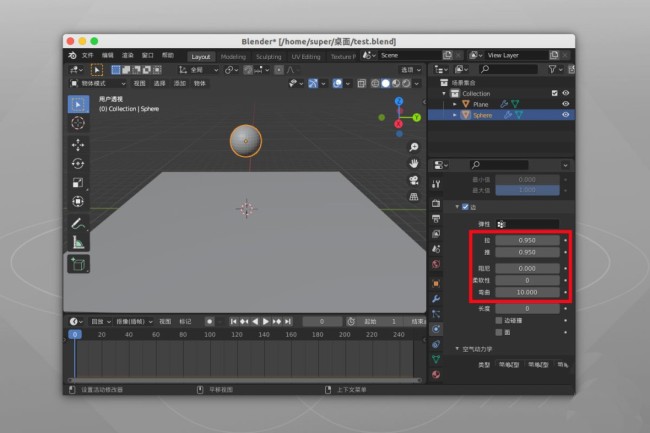Open the Output properties printer tab
Screen dimensions: 650x433
coord(436,218)
